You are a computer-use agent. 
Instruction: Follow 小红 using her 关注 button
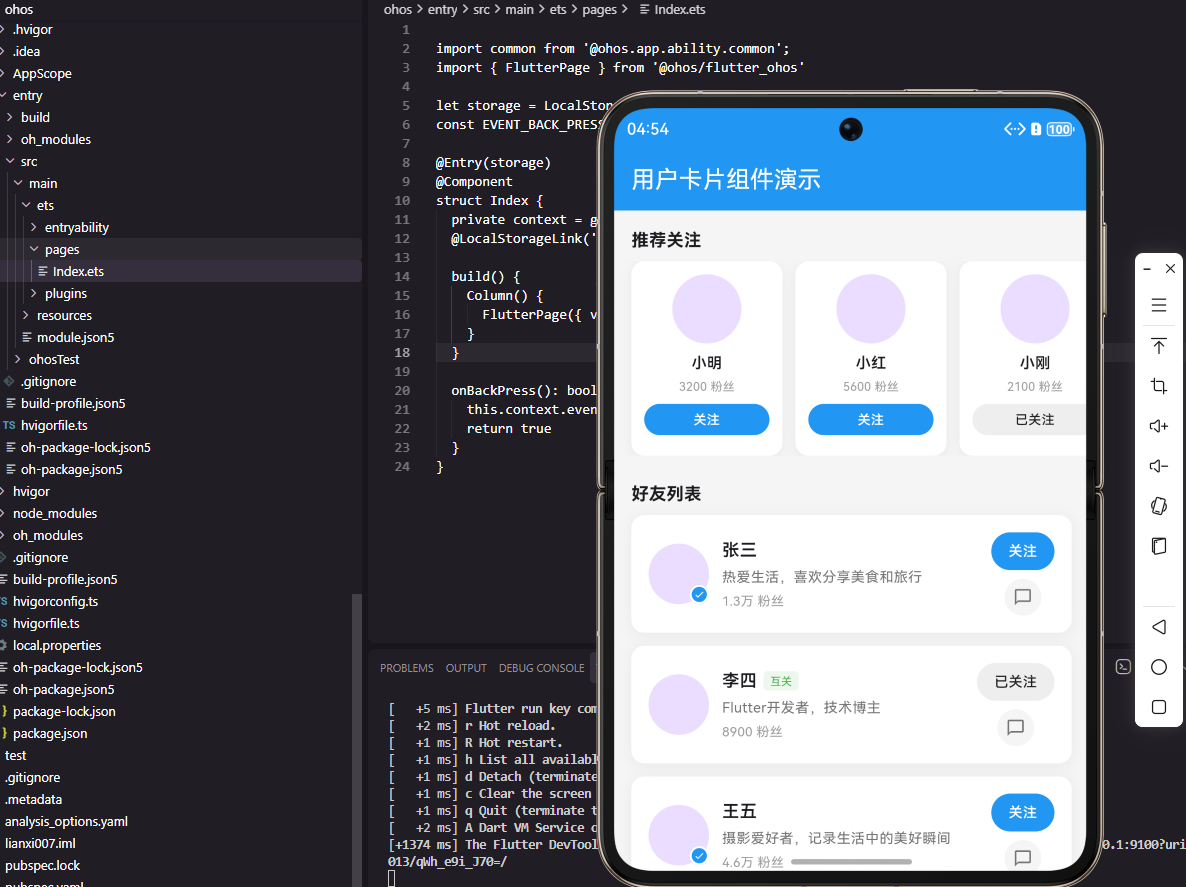[x=871, y=419]
